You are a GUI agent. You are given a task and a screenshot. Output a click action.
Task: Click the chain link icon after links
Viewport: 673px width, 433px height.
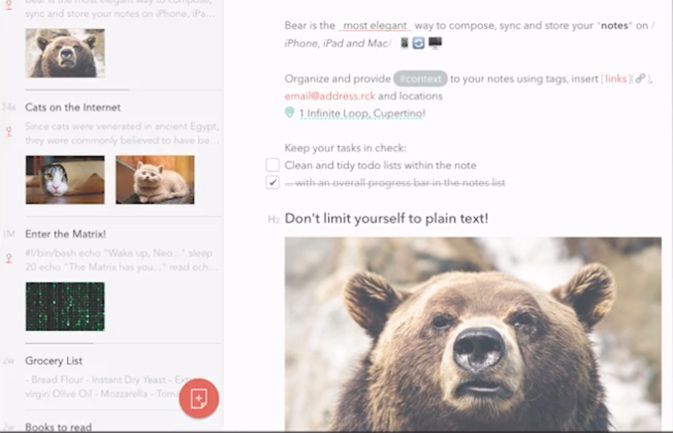click(x=640, y=79)
